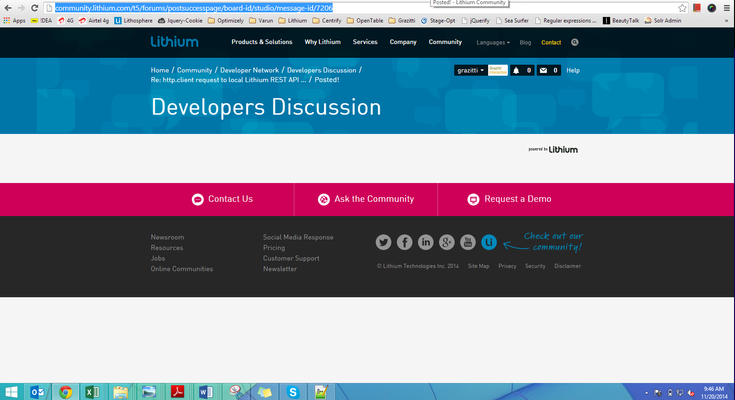Open the Newsroom footer link

point(167,237)
